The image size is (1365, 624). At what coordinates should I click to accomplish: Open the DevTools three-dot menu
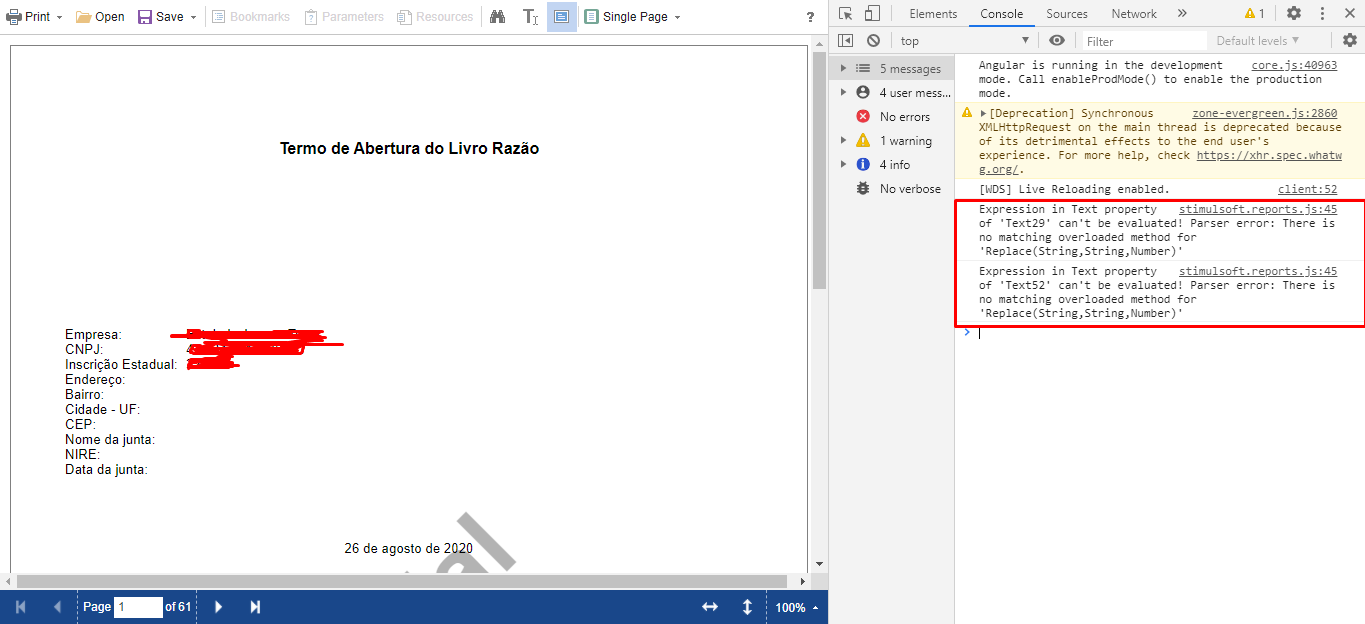pos(1320,13)
